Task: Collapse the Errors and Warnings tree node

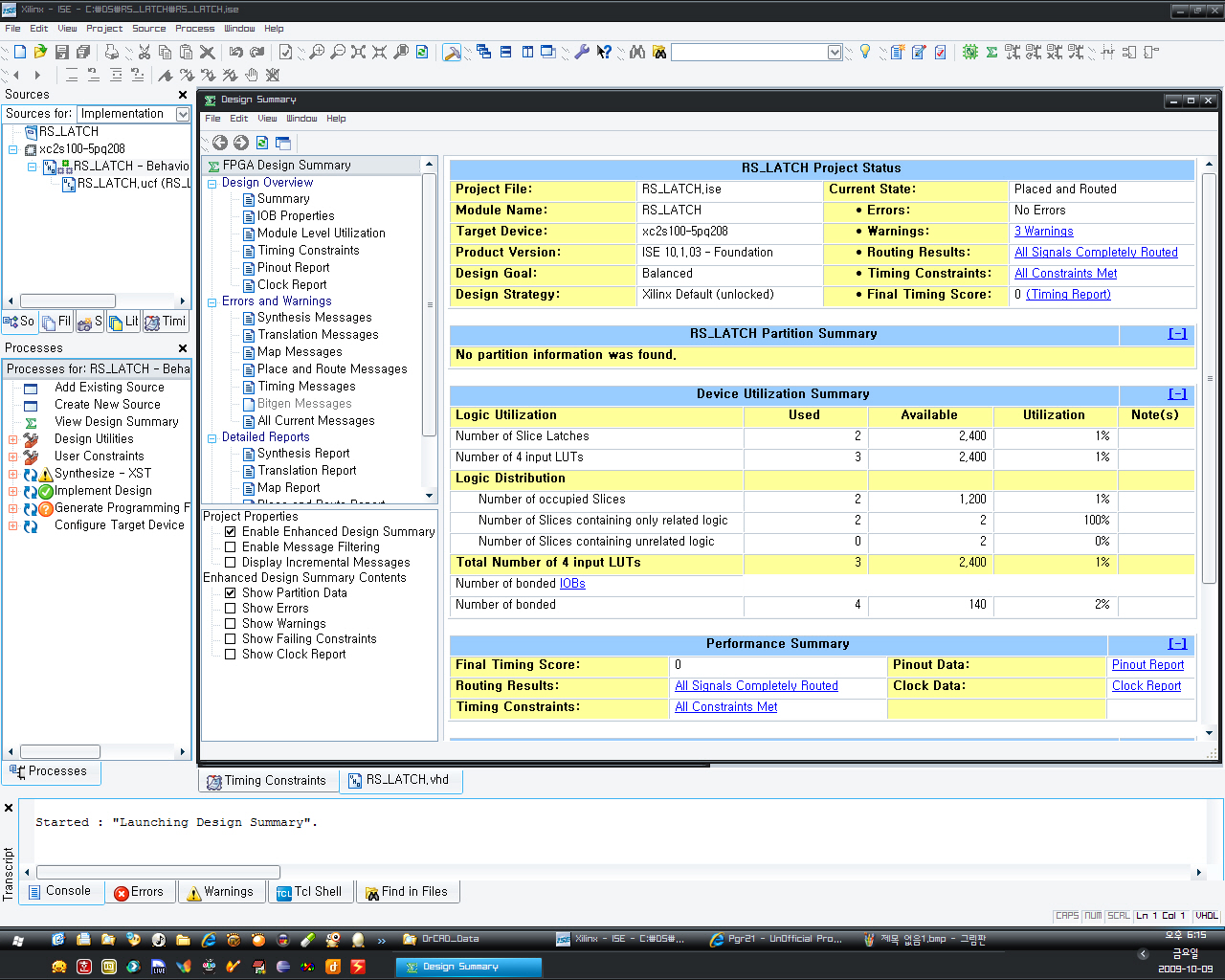Action: [x=212, y=301]
